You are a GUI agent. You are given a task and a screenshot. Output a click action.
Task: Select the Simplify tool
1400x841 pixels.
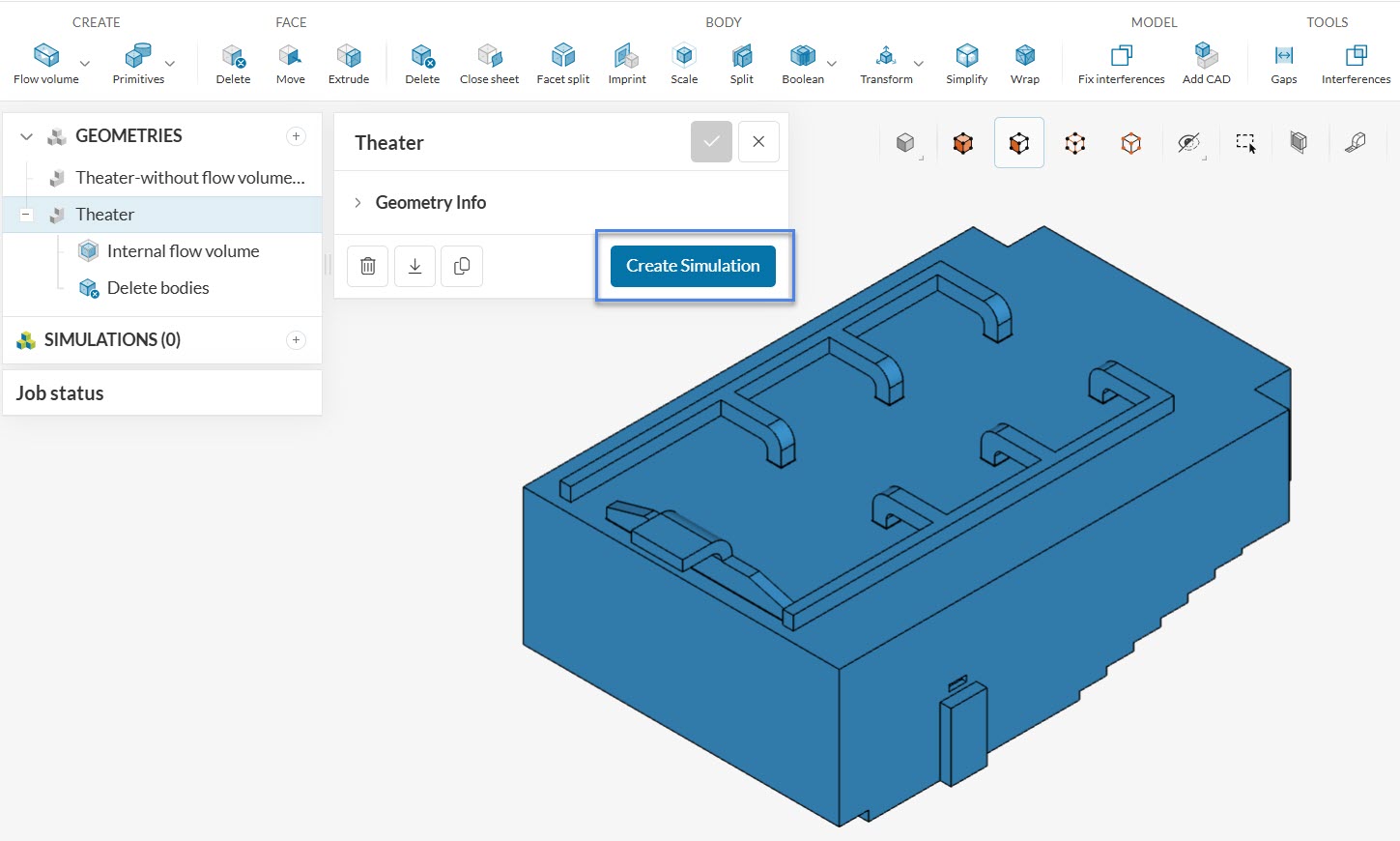click(967, 64)
